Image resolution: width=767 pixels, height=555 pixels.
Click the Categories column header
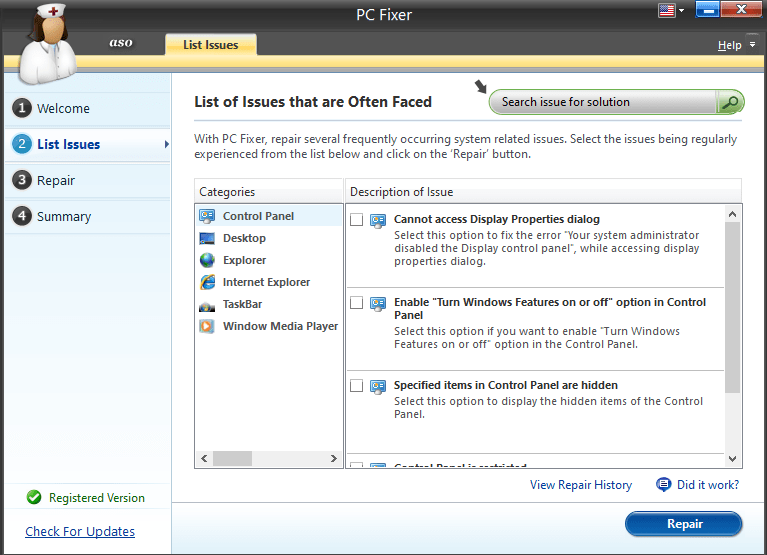(x=269, y=192)
